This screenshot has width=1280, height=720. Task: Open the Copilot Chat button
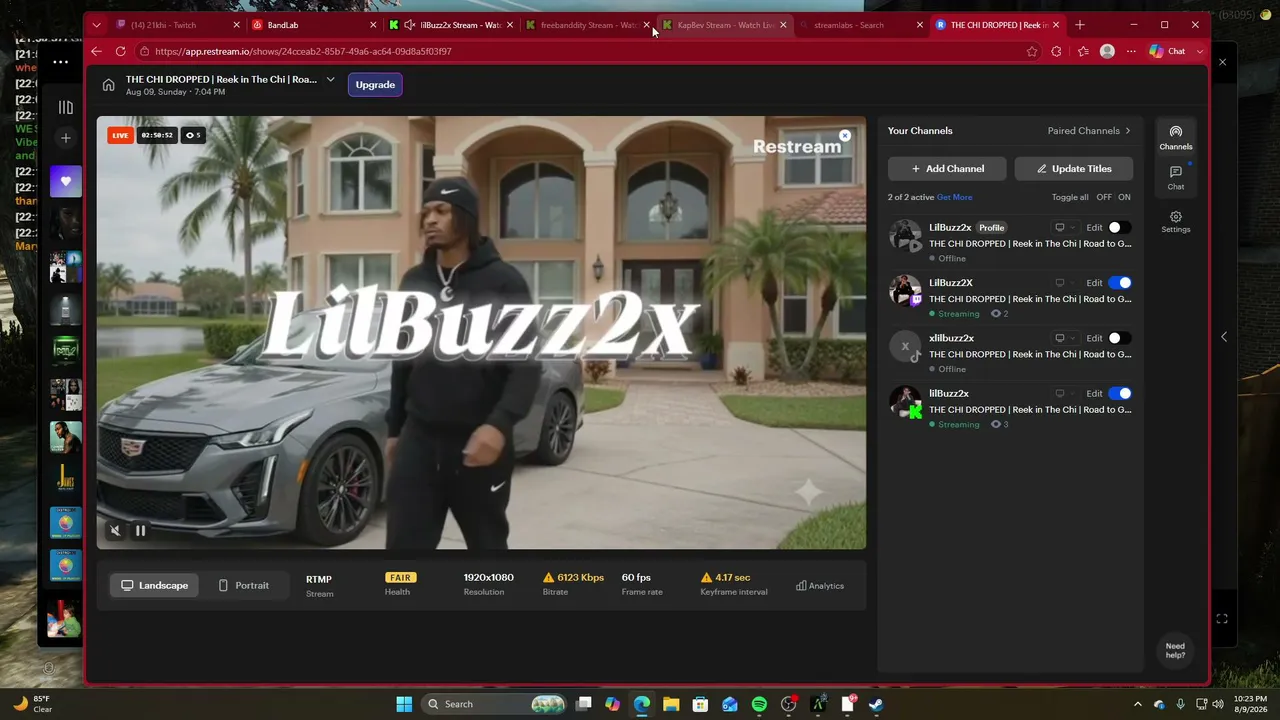[1168, 51]
